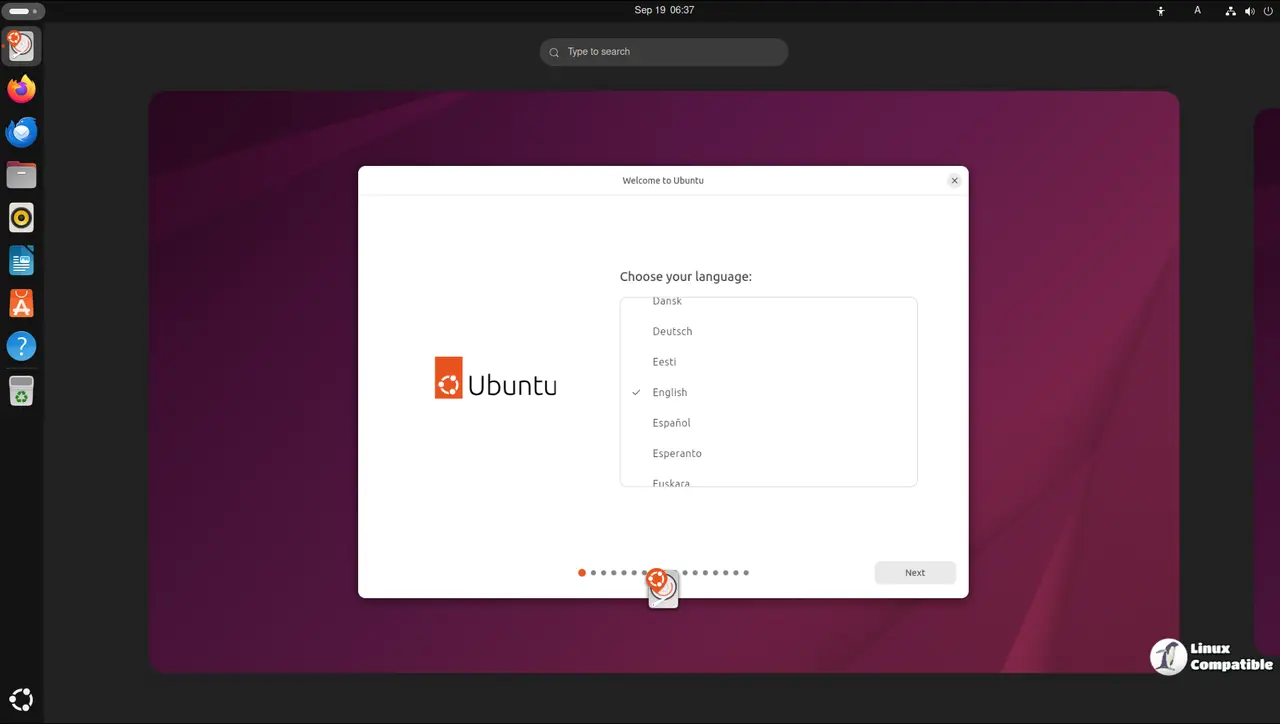Open Firefox from the dock

(x=21, y=89)
